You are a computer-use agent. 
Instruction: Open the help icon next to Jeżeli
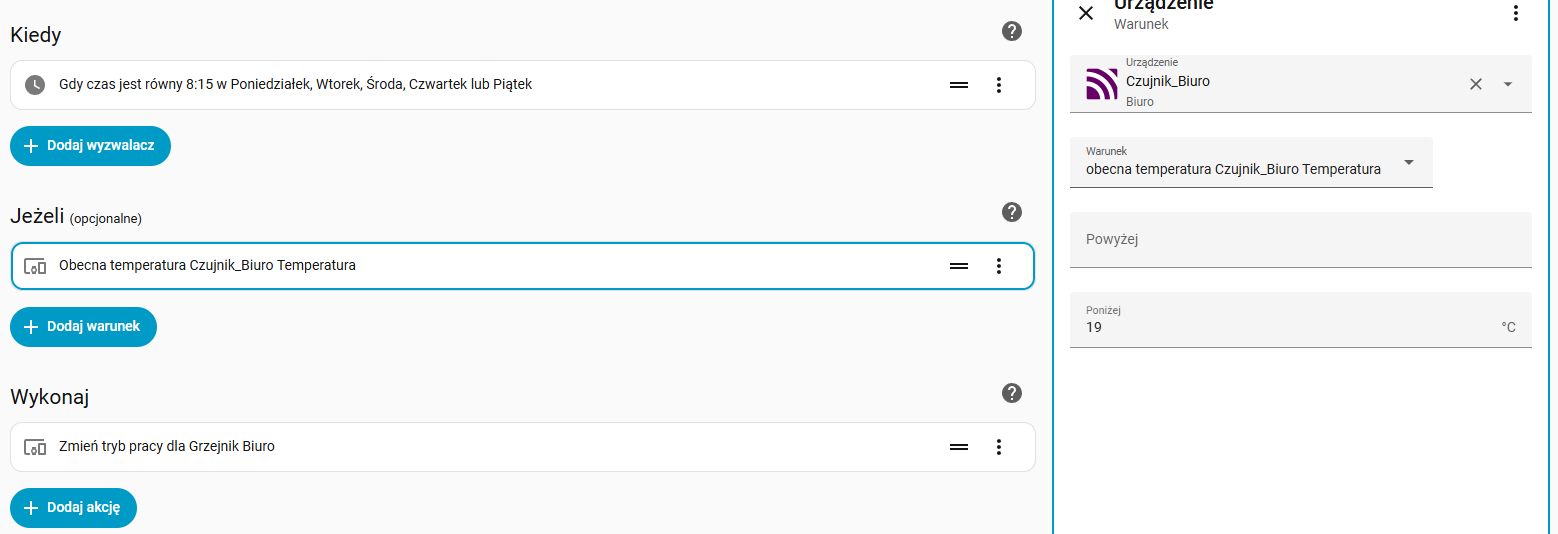(x=1011, y=212)
